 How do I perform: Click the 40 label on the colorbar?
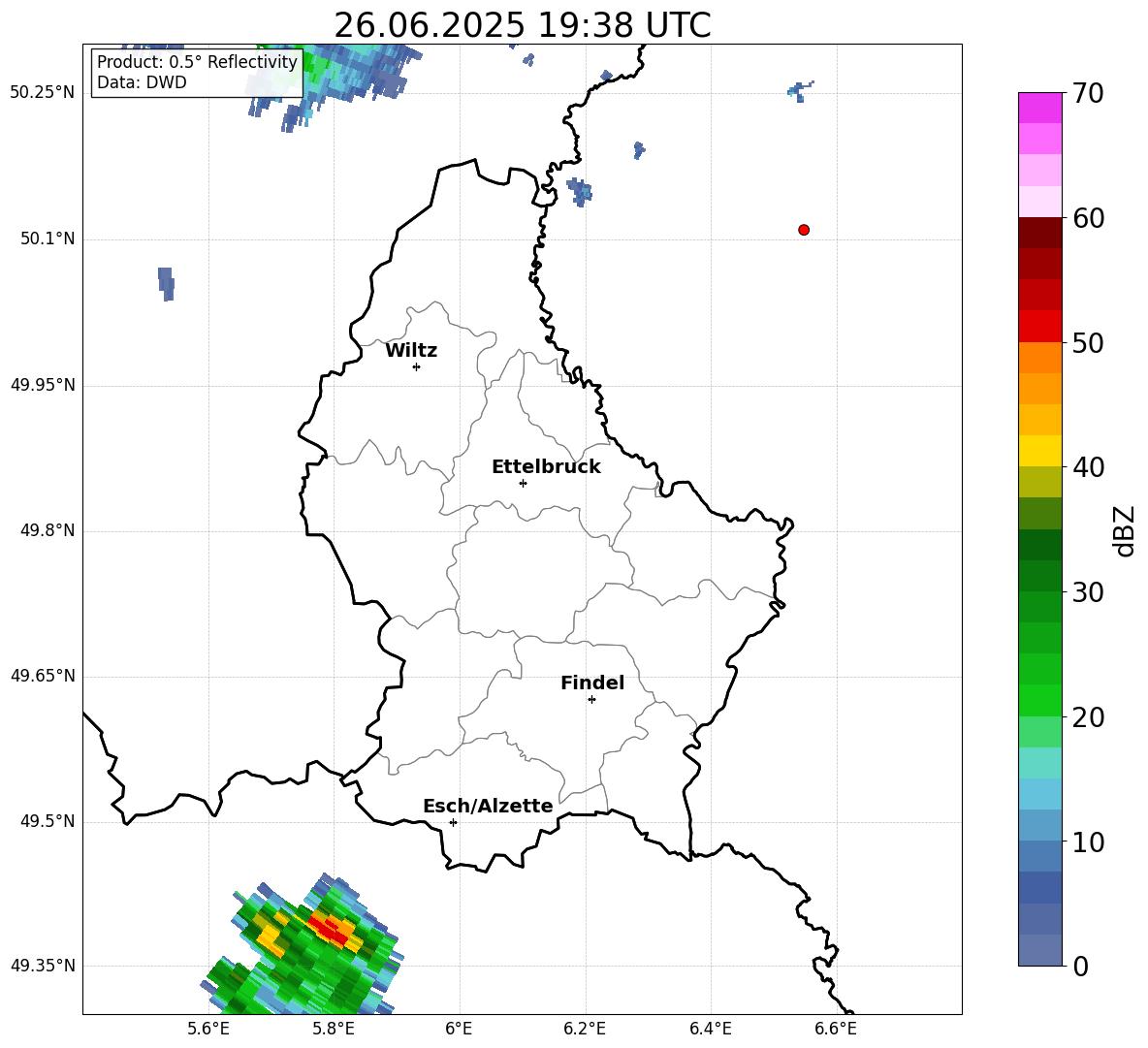coord(1088,467)
